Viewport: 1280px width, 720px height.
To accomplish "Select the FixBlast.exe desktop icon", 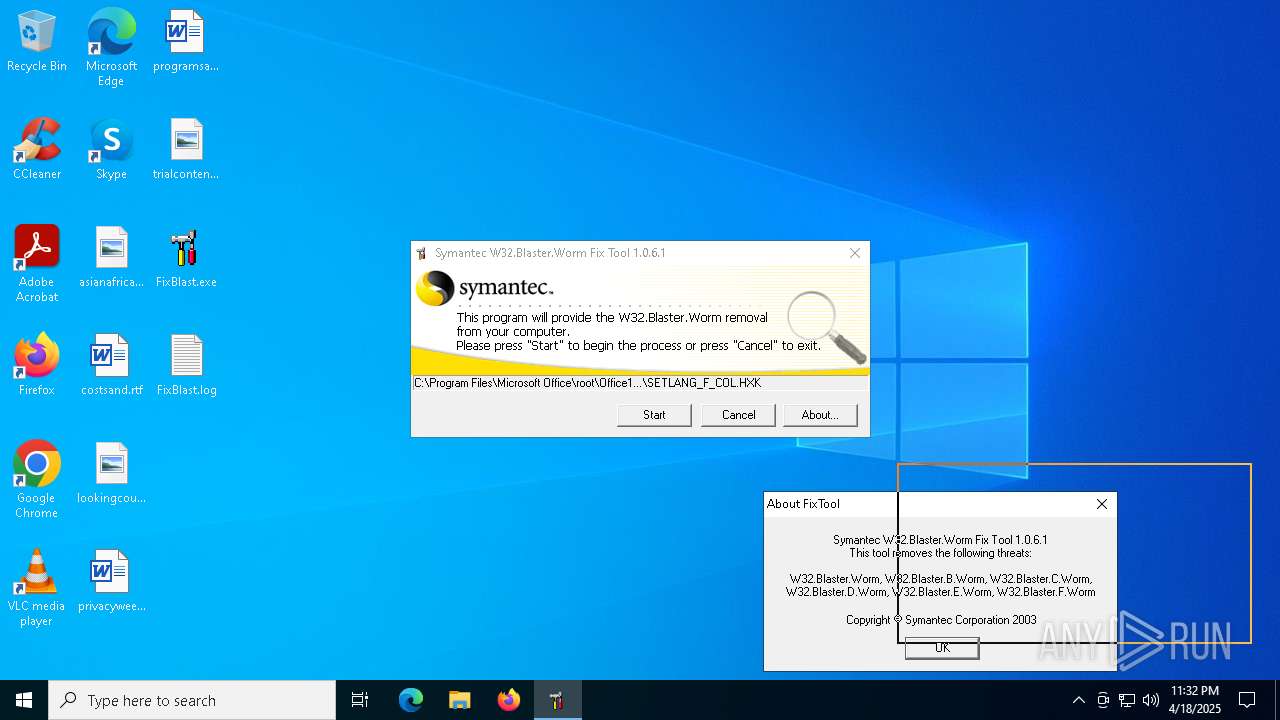I will (x=186, y=258).
